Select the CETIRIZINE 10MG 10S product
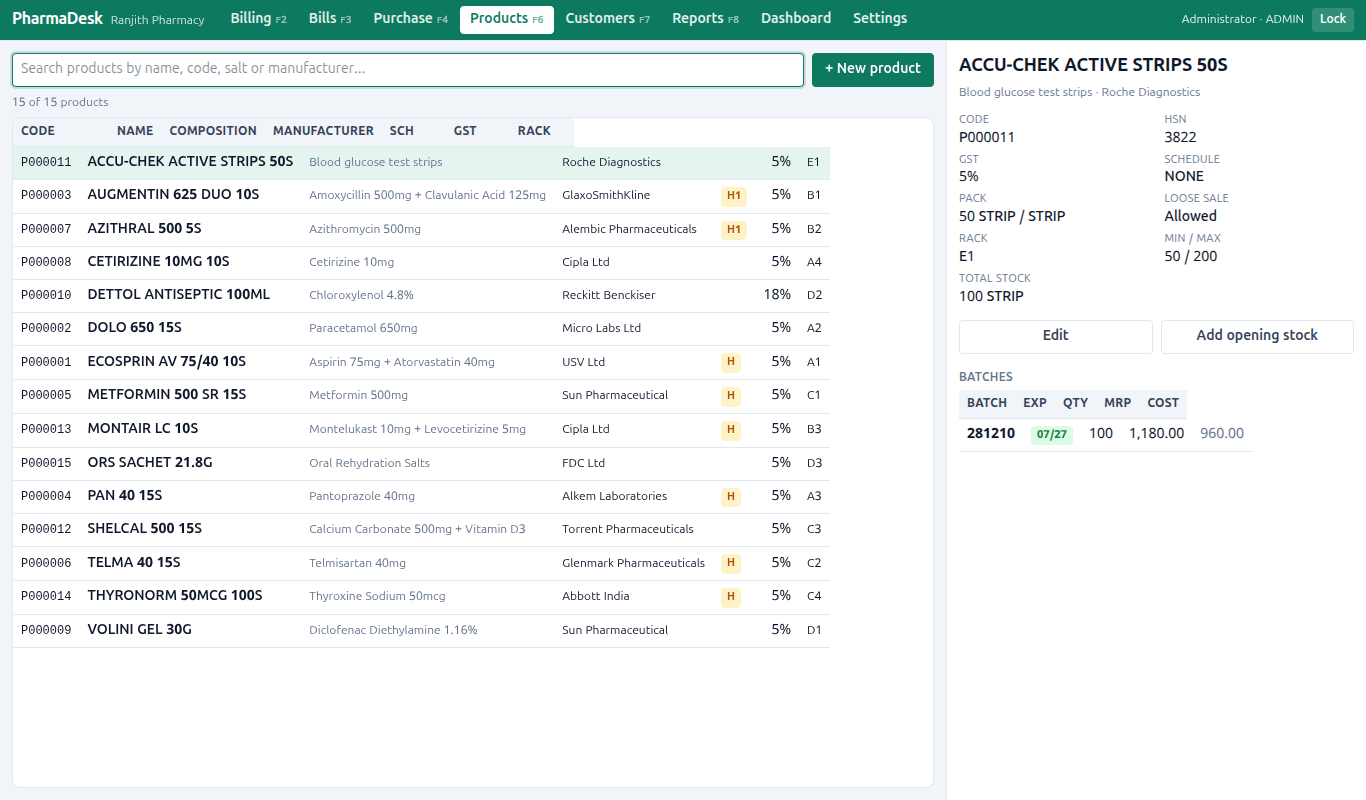 [x=421, y=262]
